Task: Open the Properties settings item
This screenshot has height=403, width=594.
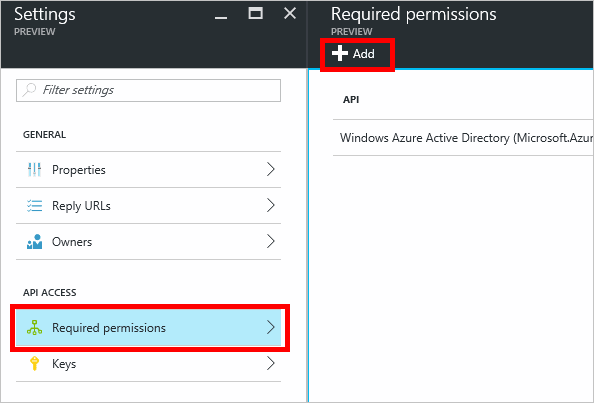Action: pos(148,169)
